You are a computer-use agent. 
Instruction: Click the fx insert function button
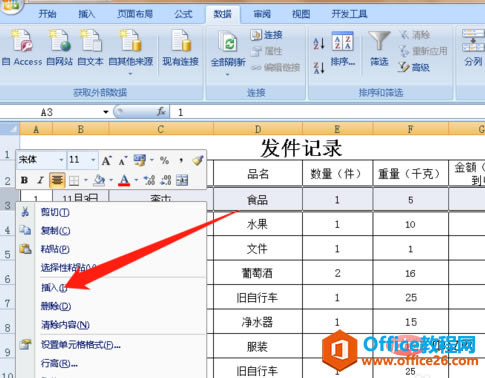click(161, 112)
